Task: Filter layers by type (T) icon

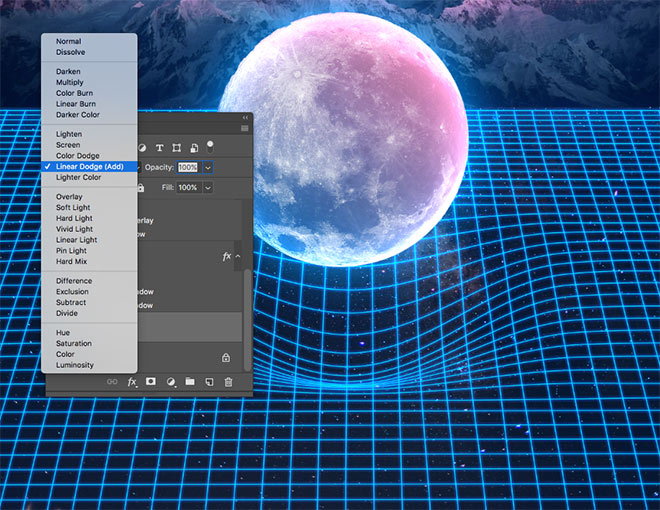Action: pos(160,148)
